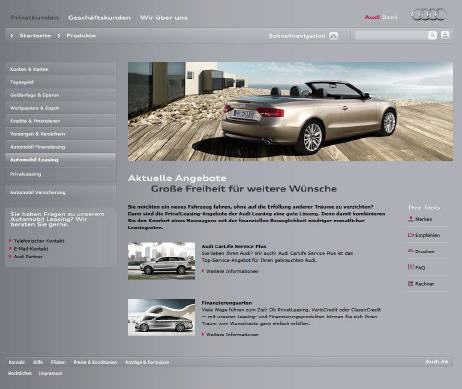Click red arrow beside Telefonischer Kontakt
Viewport: 462px width, 389px height.
(x=10, y=241)
